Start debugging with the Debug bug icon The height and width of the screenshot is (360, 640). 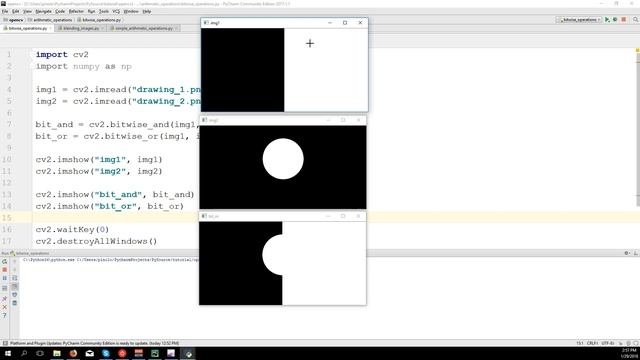(615, 20)
